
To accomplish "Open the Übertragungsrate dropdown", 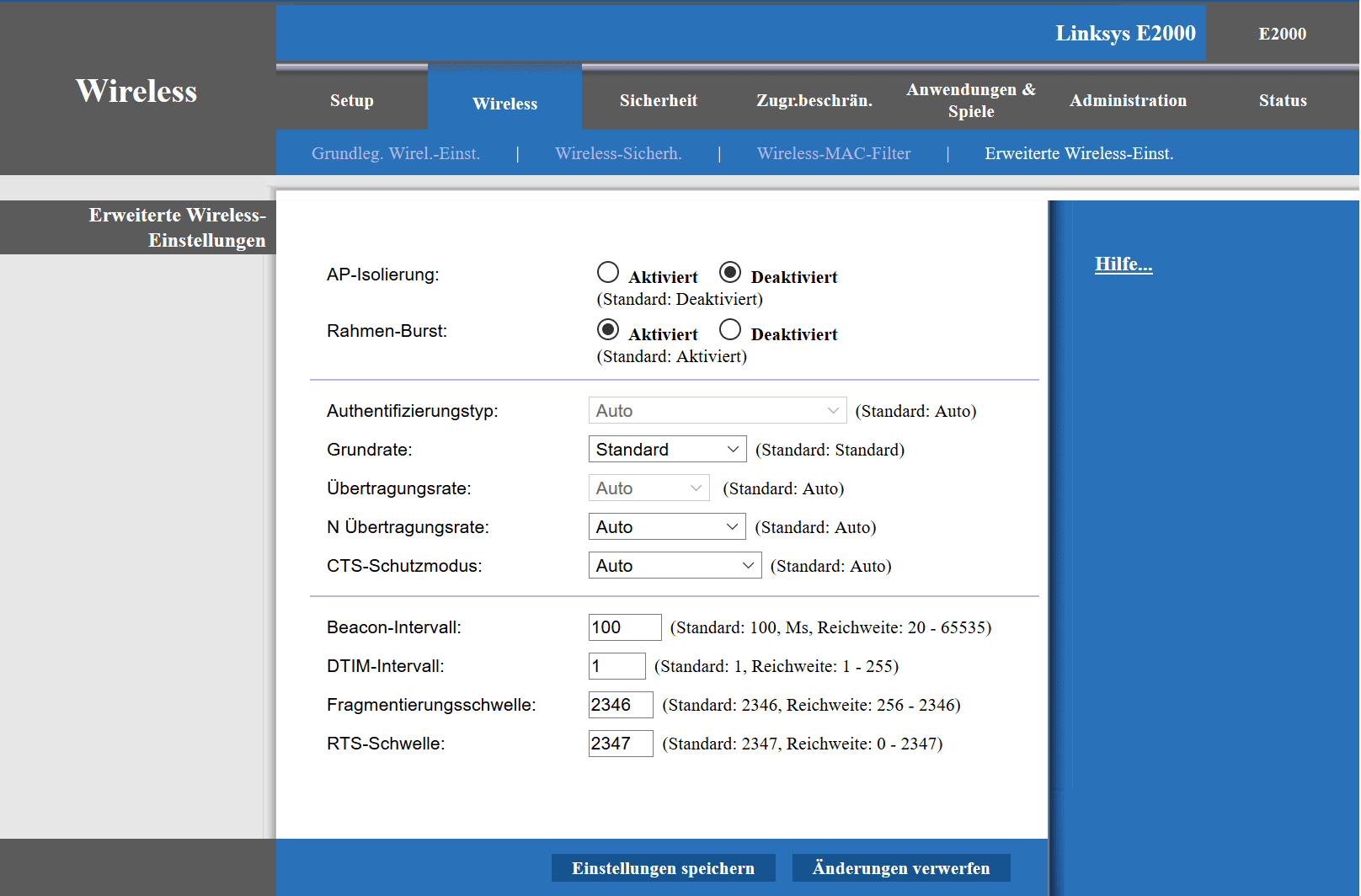I will pos(648,488).
